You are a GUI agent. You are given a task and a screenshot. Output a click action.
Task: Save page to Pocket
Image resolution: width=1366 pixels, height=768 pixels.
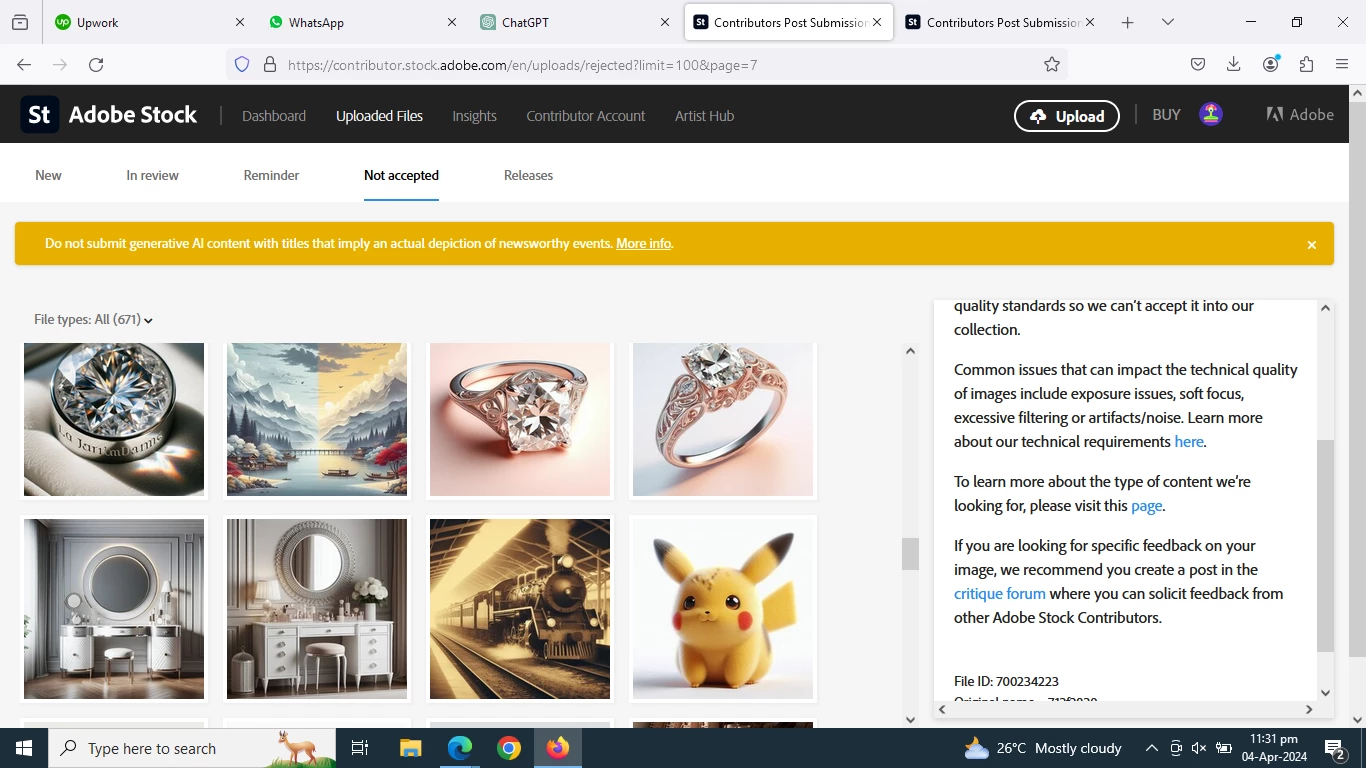(1198, 65)
